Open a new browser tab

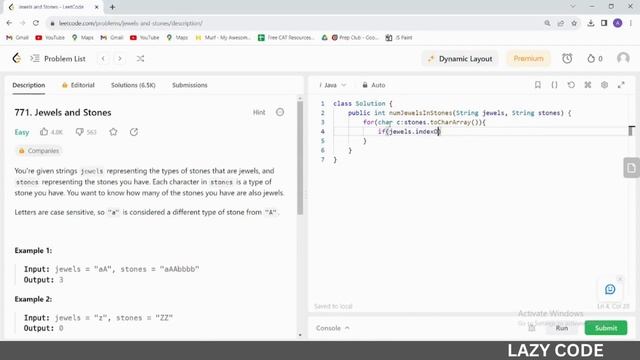pyautogui.click(x=112, y=7)
